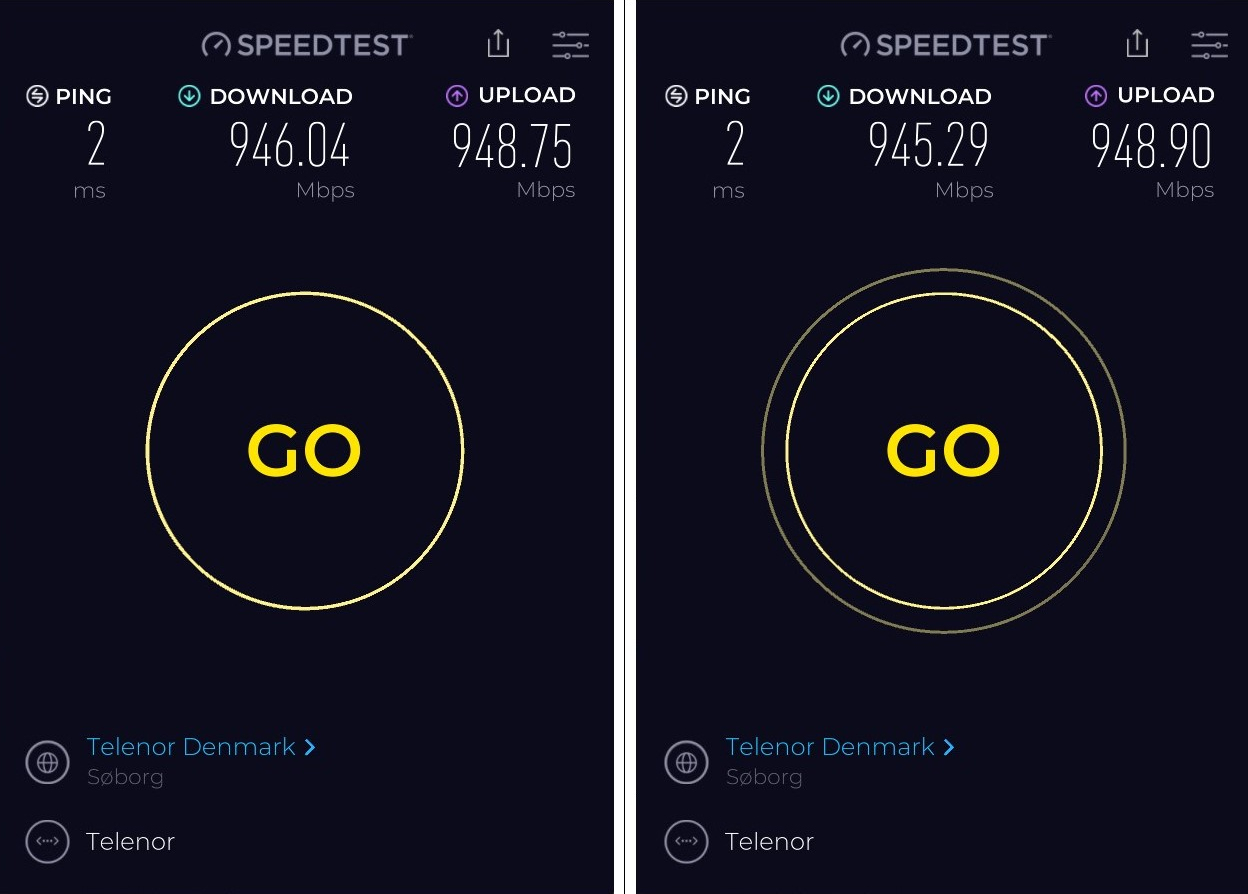
Task: Open Telenor Denmark server link in left panel
Action: tap(191, 747)
